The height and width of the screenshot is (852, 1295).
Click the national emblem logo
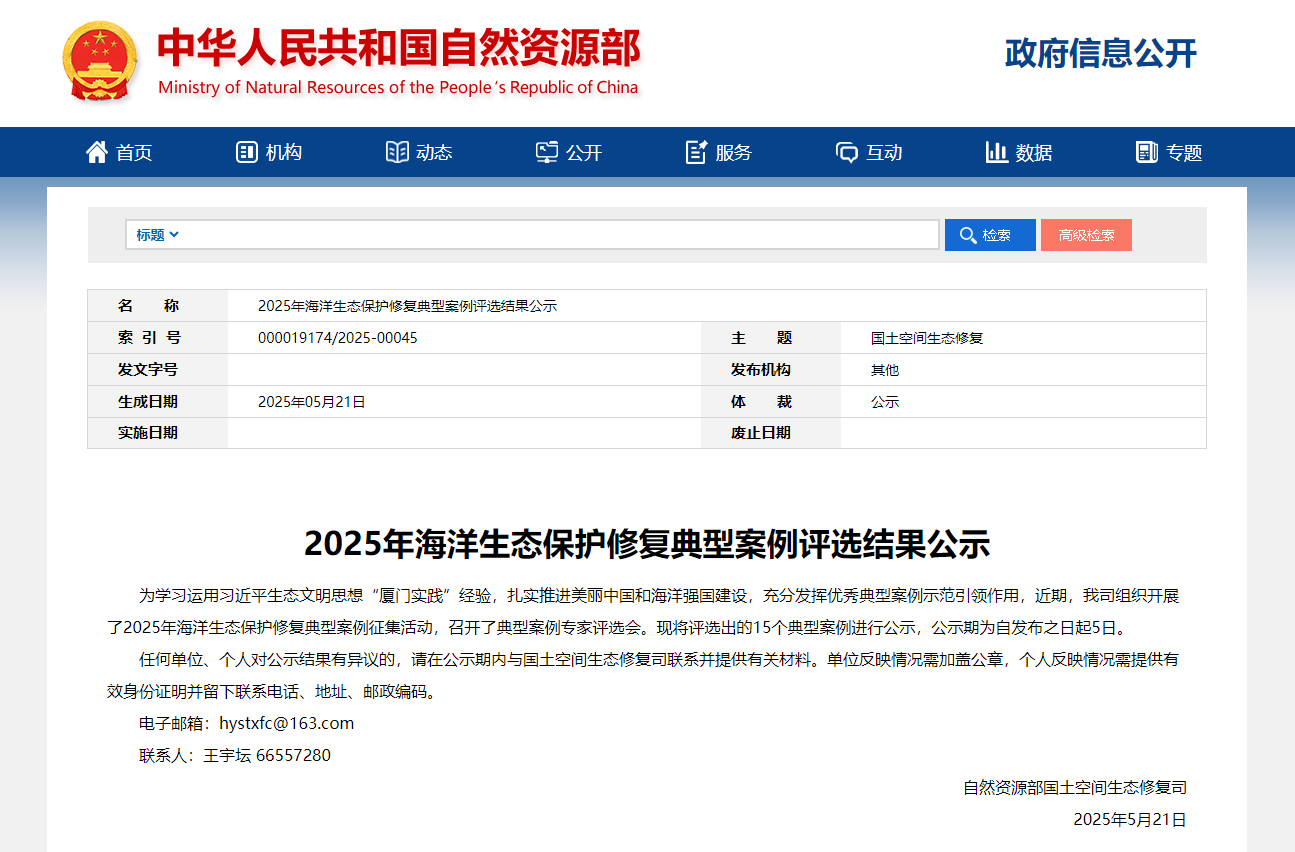100,60
